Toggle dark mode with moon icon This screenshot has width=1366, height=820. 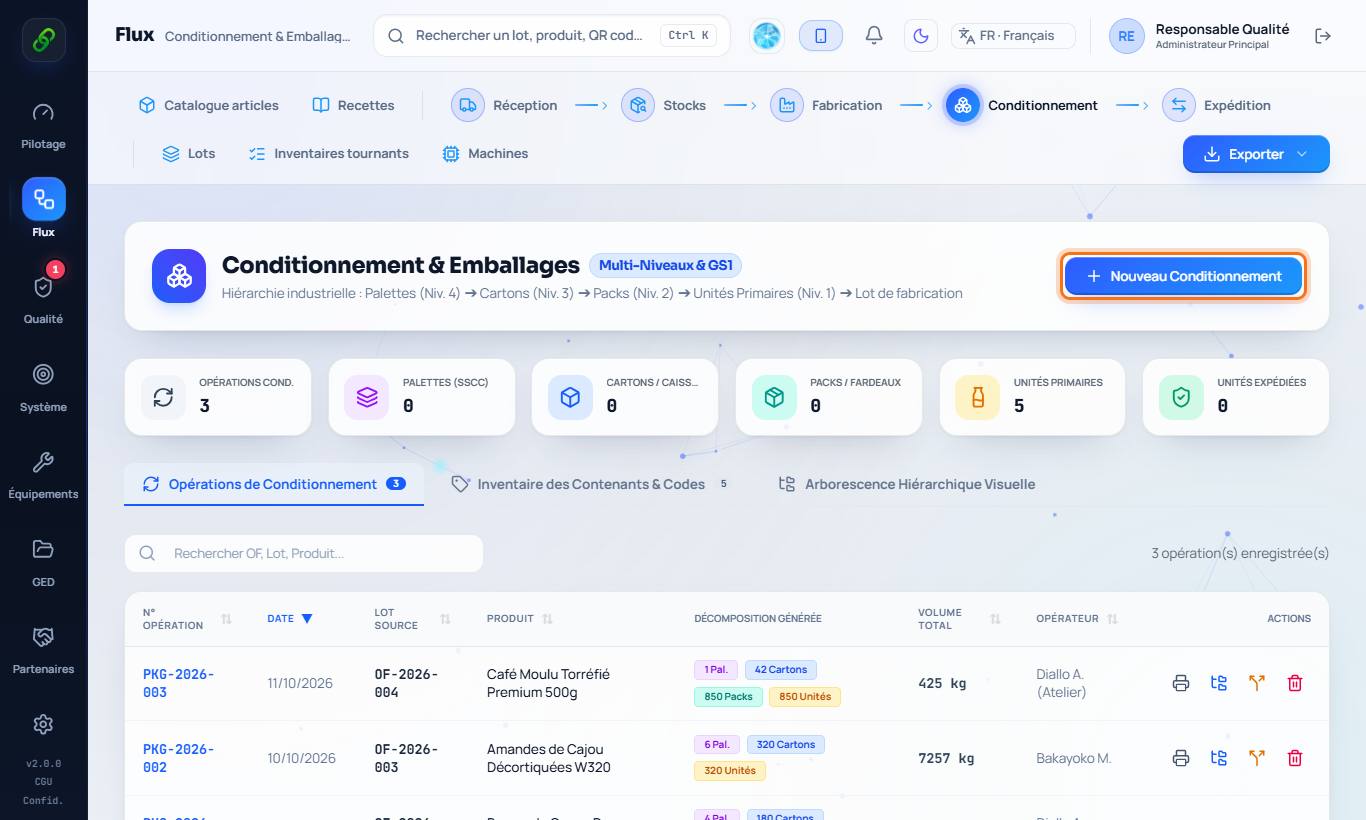921,36
